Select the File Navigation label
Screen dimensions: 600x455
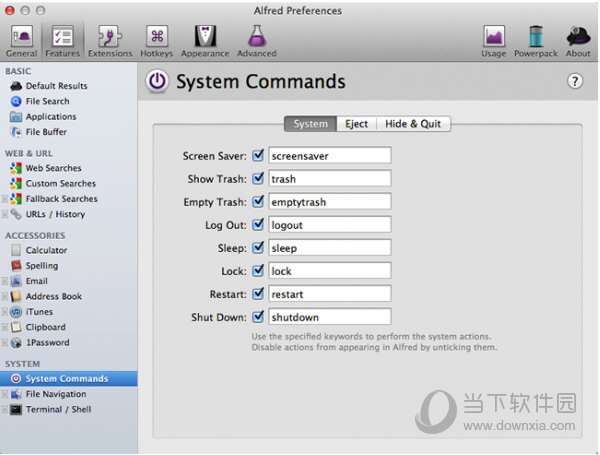point(56,394)
